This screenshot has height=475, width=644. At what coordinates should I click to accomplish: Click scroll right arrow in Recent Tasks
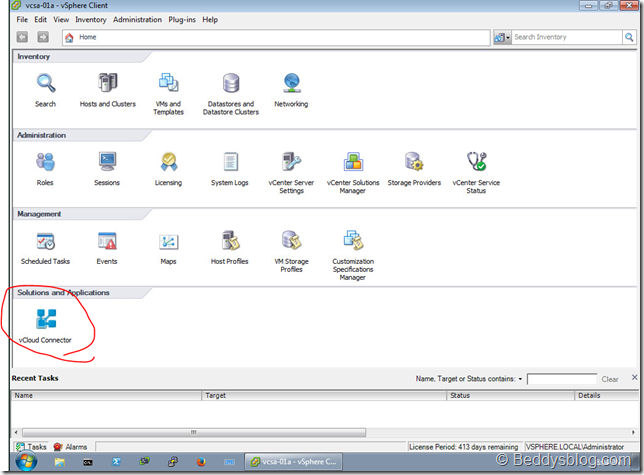click(633, 432)
